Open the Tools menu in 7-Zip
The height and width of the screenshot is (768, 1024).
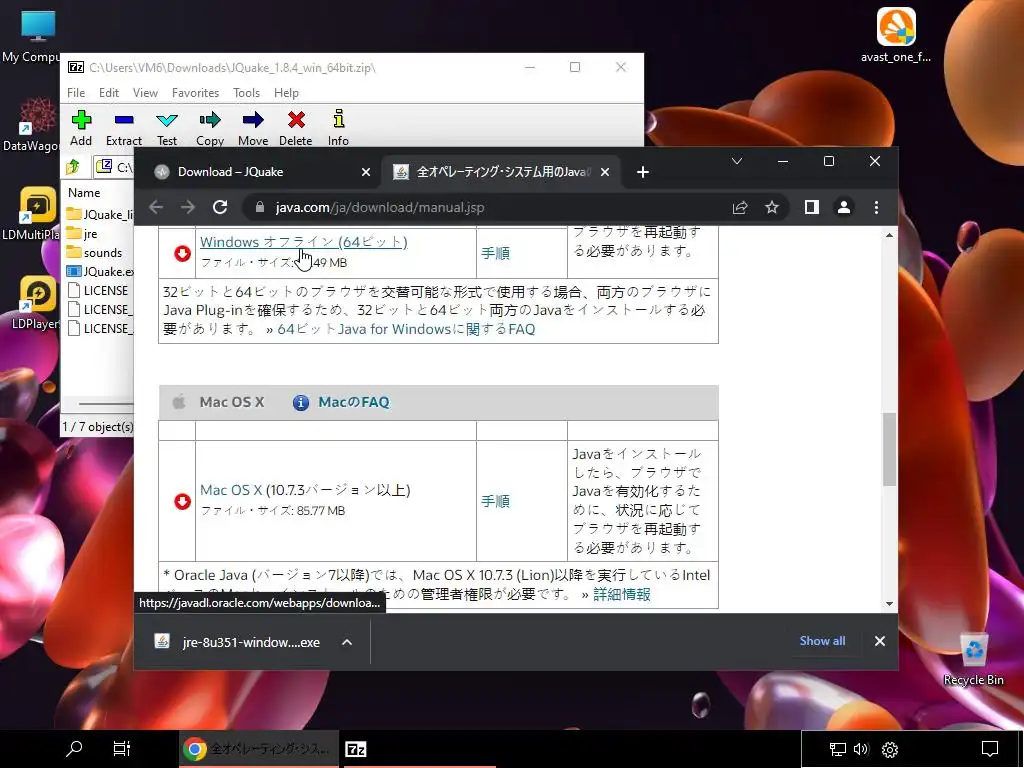click(246, 93)
